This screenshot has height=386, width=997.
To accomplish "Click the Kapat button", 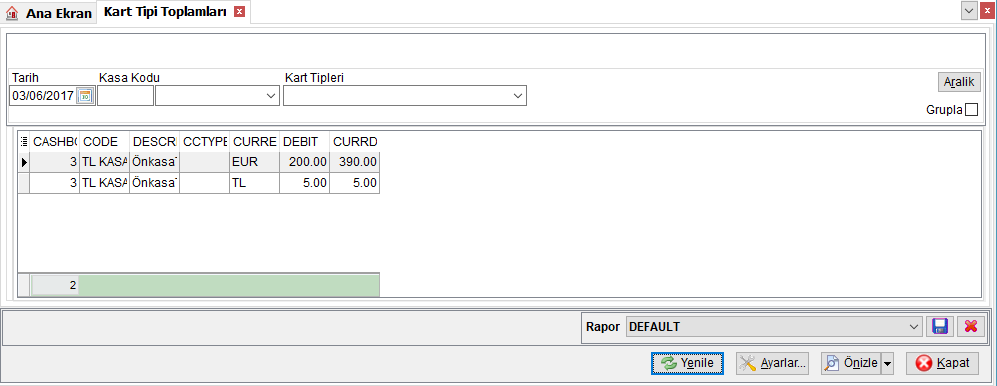I will click(942, 364).
